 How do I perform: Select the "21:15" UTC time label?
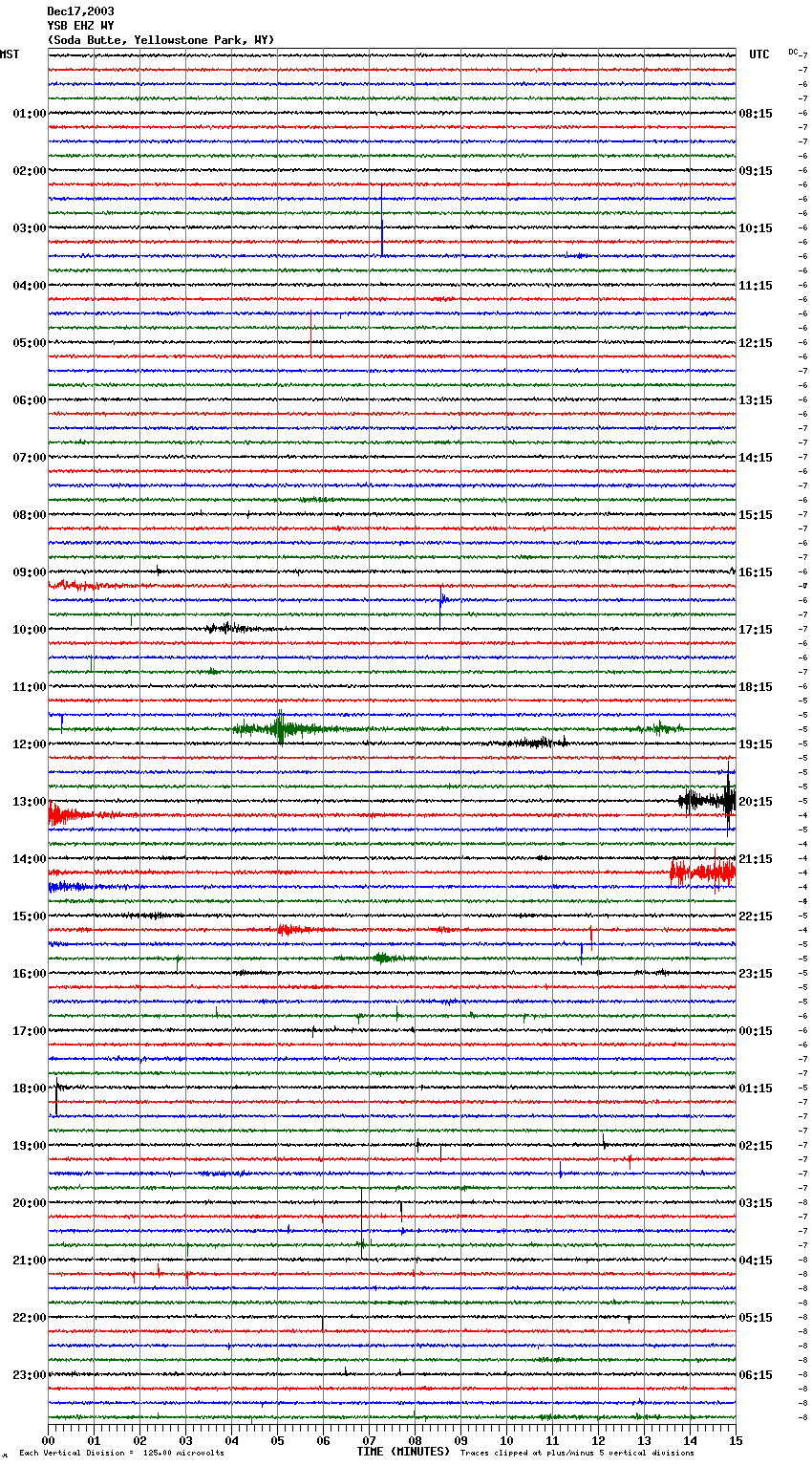coord(756,859)
